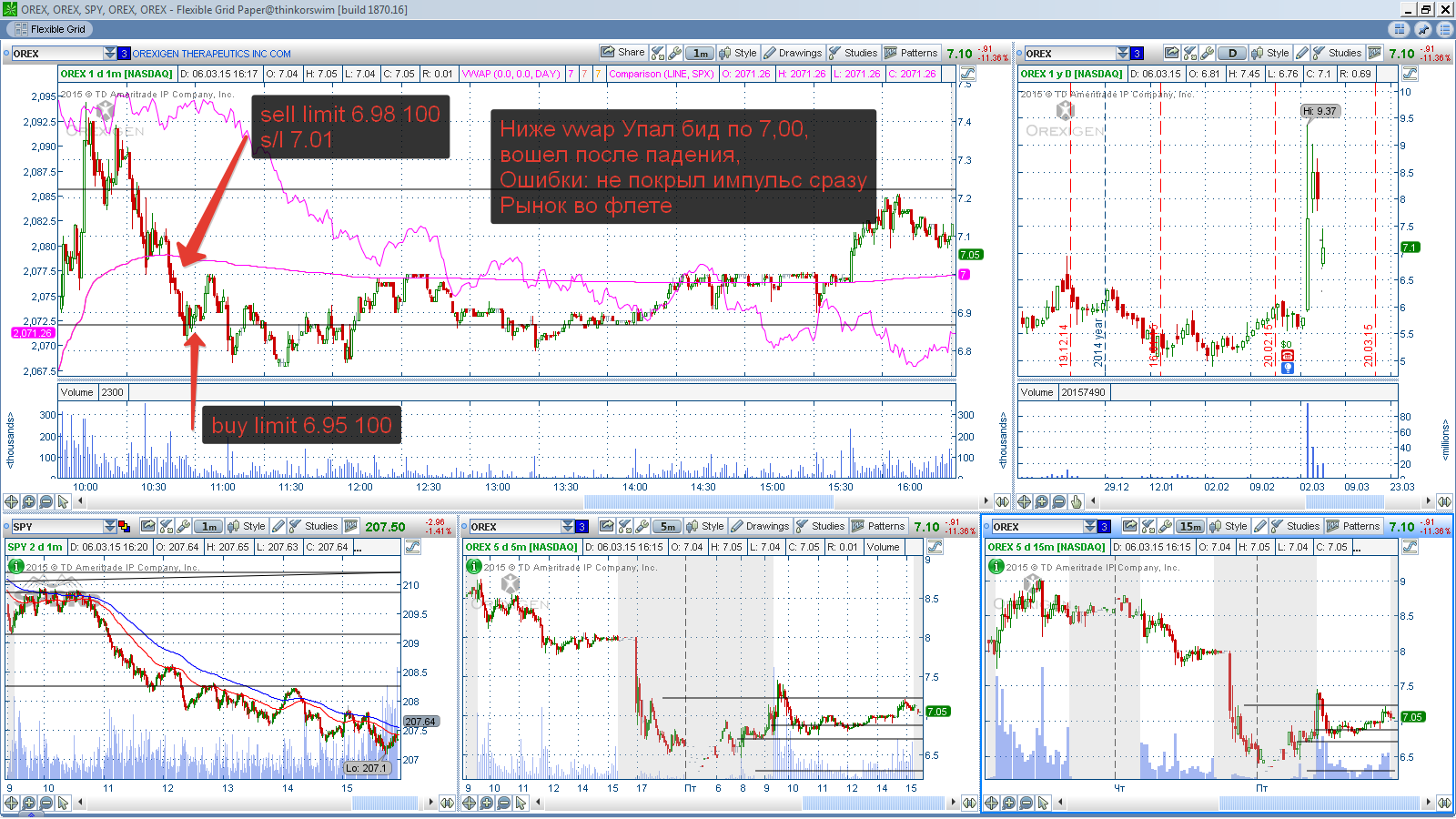This screenshot has width=1456, height=819.
Task: Open SPY symbol selector dropdown arrow
Action: (110, 527)
